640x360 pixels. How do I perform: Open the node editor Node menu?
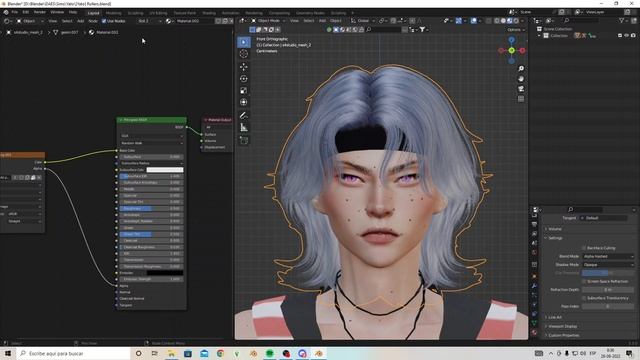93,21
